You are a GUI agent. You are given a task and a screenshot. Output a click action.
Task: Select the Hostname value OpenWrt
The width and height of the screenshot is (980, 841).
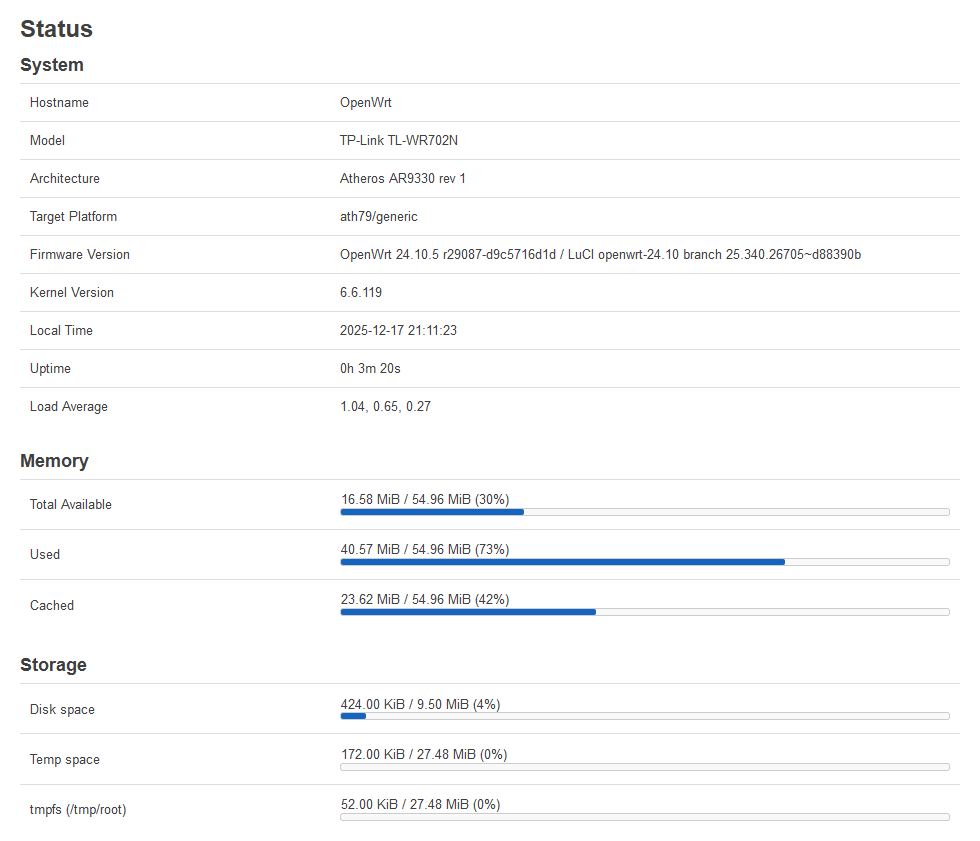coord(366,103)
